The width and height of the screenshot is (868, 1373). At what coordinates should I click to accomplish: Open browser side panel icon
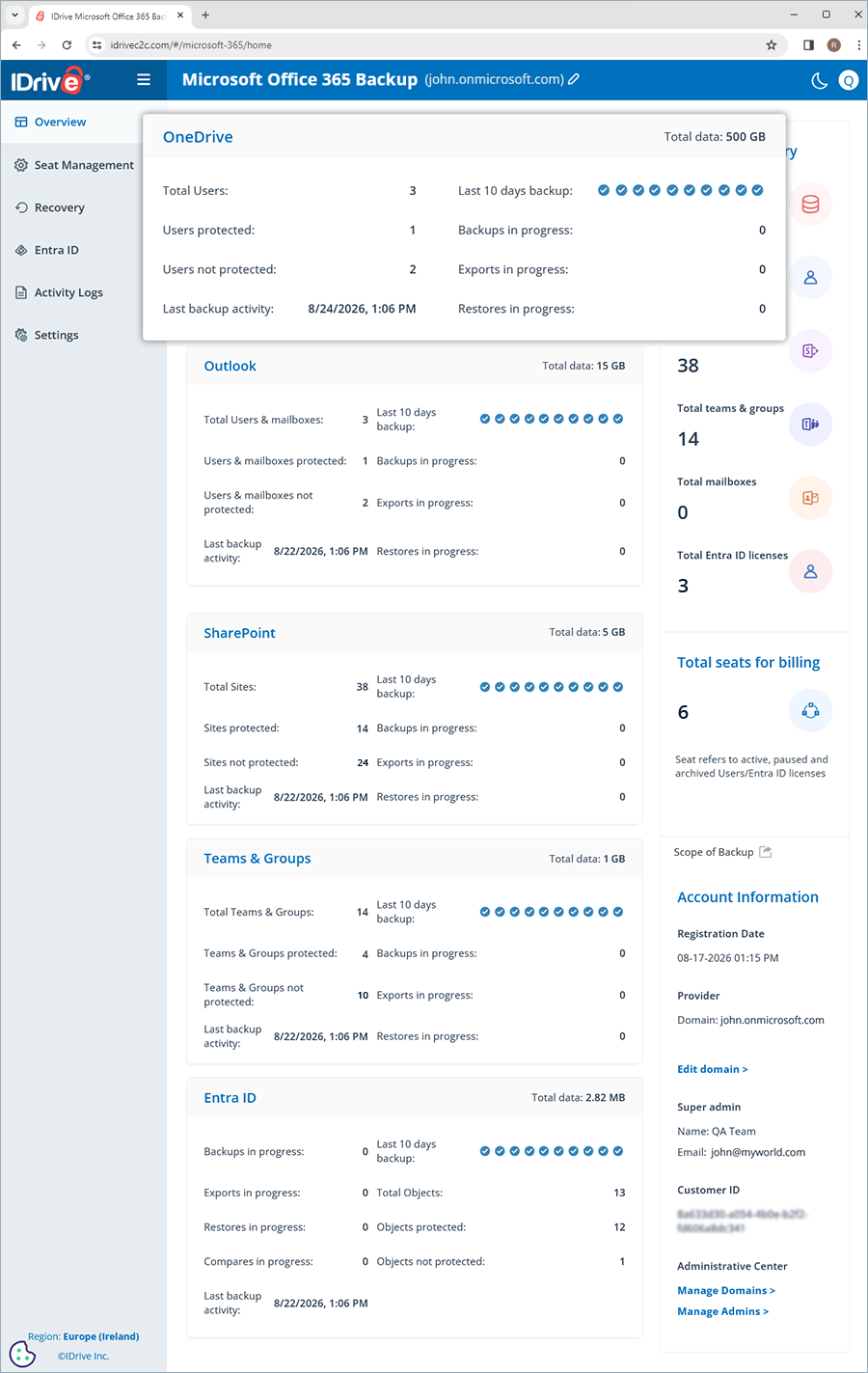(x=808, y=44)
